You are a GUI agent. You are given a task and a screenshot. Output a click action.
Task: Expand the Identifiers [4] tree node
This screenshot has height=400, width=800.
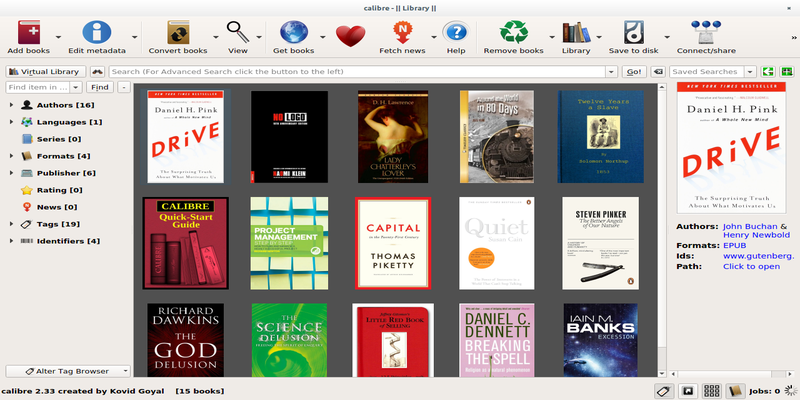11,241
